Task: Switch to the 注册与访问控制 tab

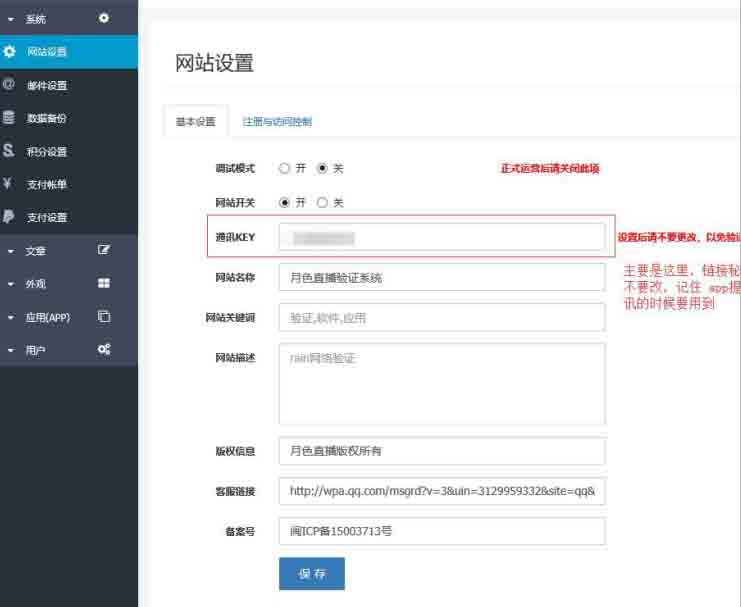Action: point(277,122)
